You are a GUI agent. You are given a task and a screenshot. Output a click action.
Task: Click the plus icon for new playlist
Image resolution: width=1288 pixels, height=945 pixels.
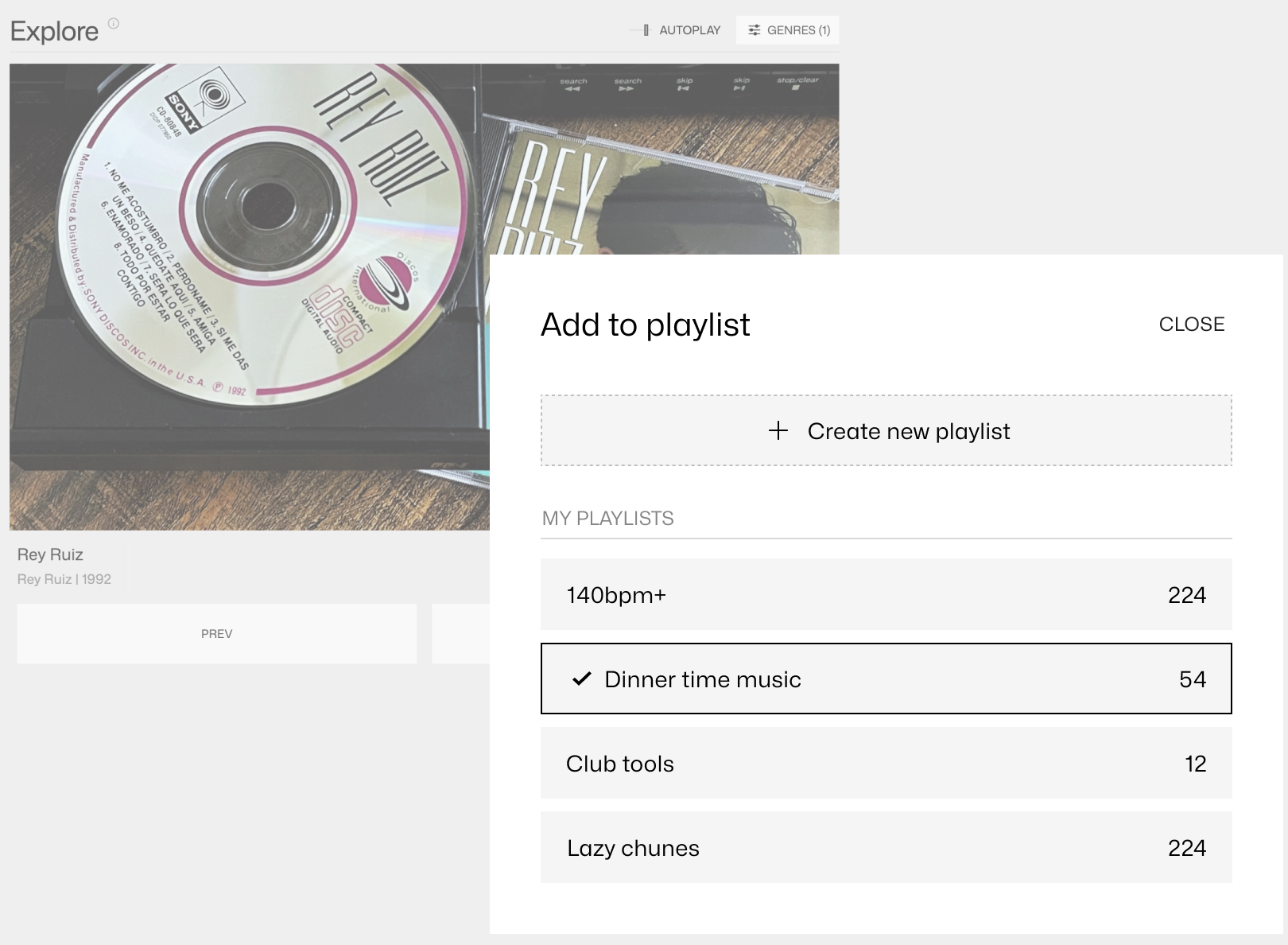pyautogui.click(x=778, y=430)
